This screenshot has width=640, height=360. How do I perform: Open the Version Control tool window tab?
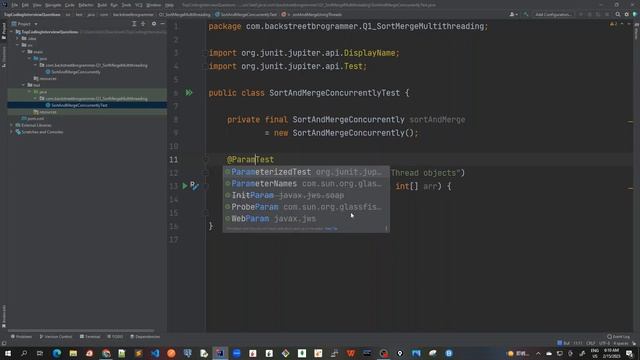coord(56,337)
